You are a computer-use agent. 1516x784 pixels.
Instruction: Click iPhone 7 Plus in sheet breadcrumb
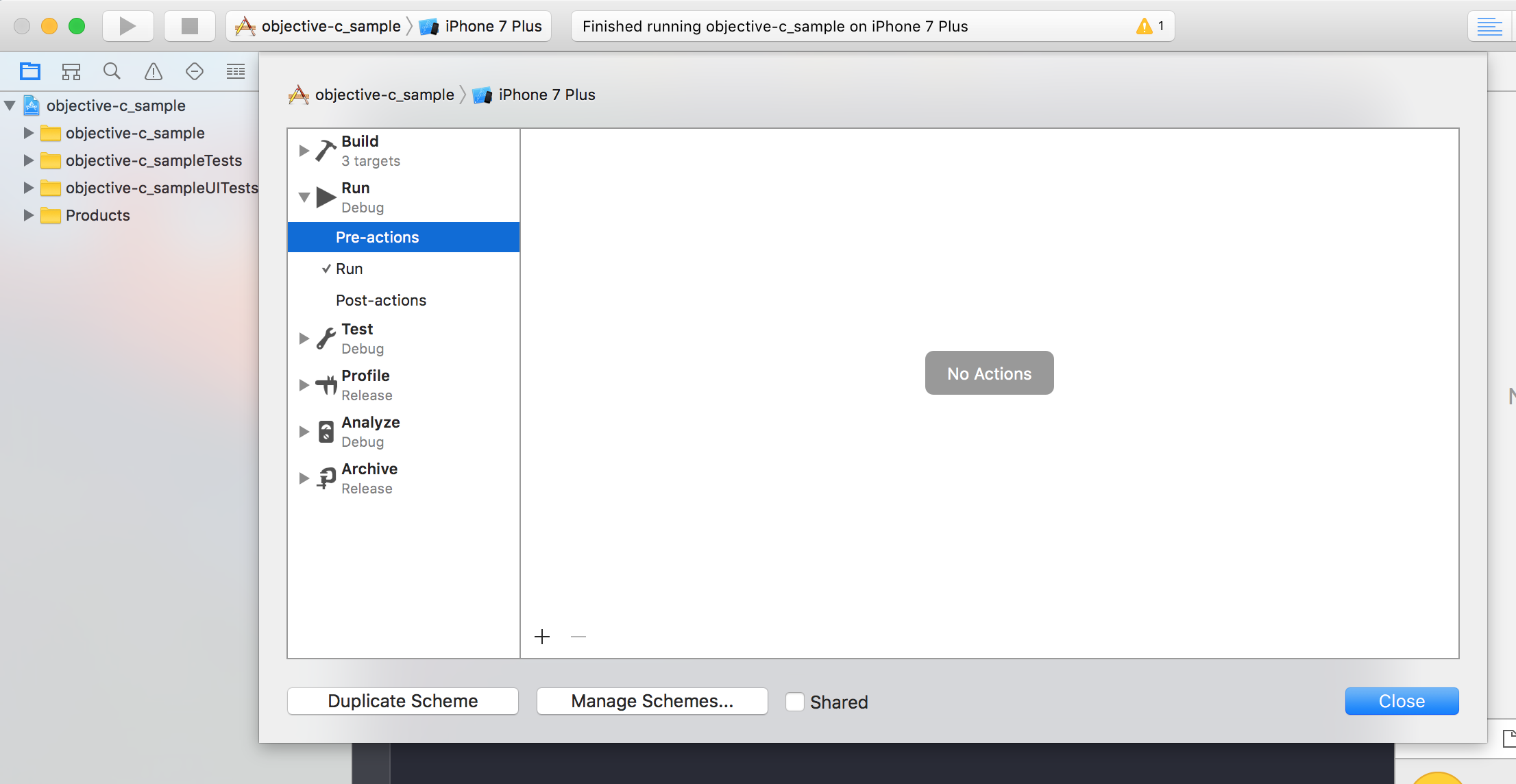pyautogui.click(x=547, y=95)
